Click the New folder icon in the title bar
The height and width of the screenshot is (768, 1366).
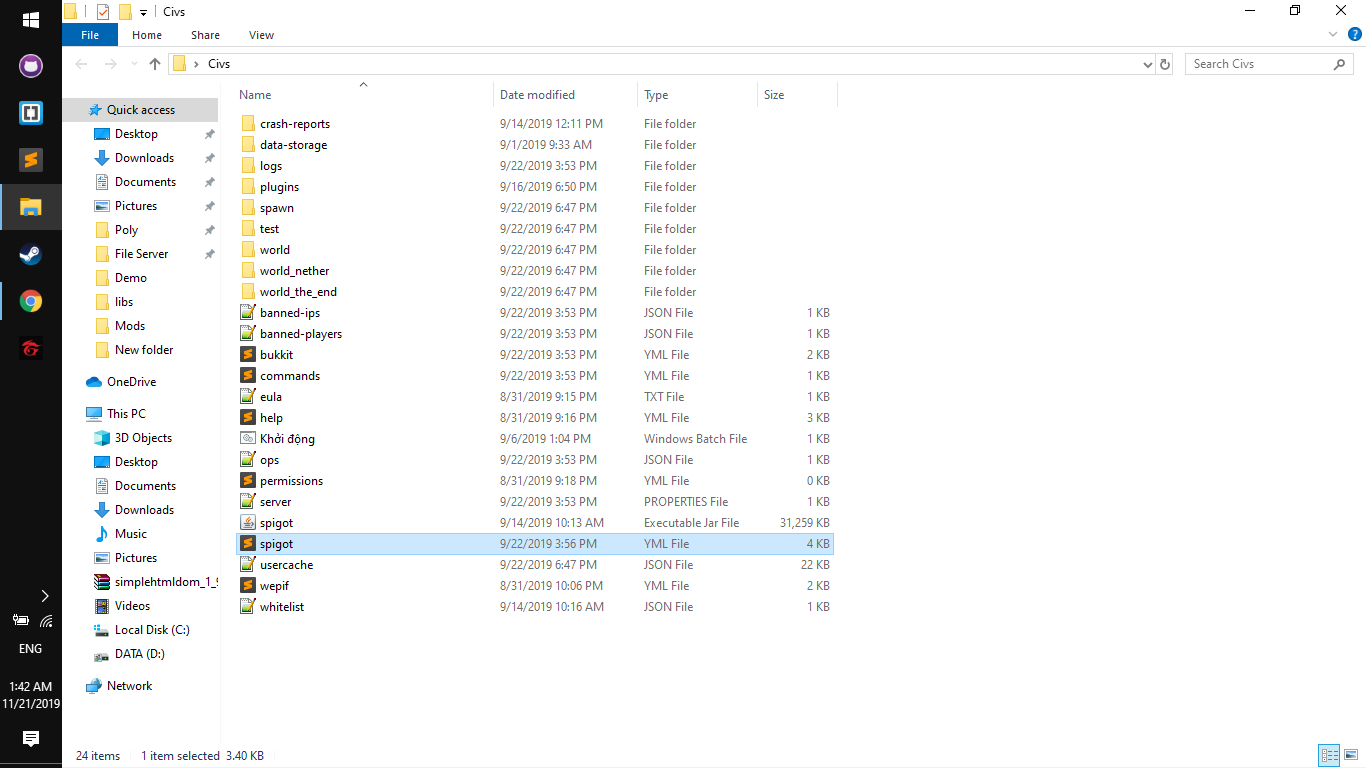[125, 12]
